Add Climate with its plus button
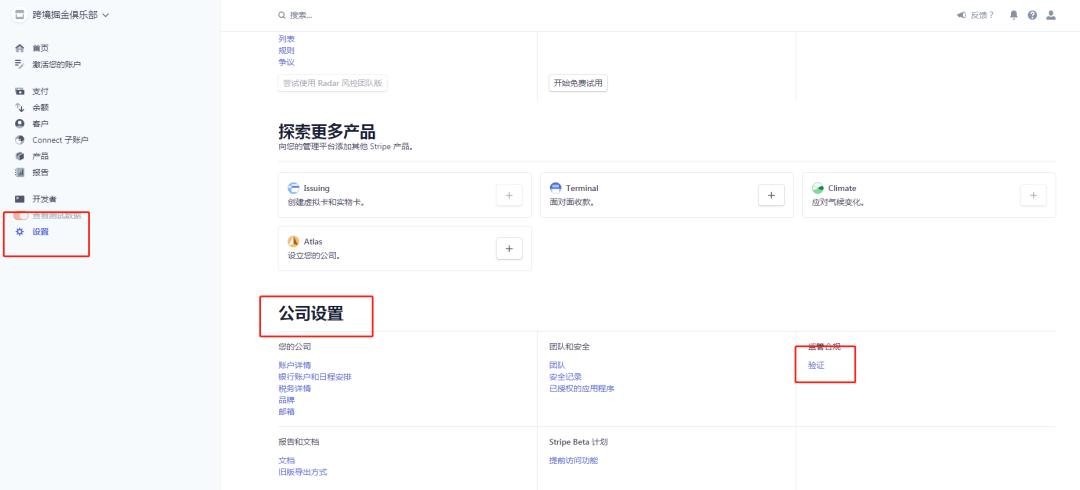This screenshot has width=1080, height=490. click(x=1033, y=195)
